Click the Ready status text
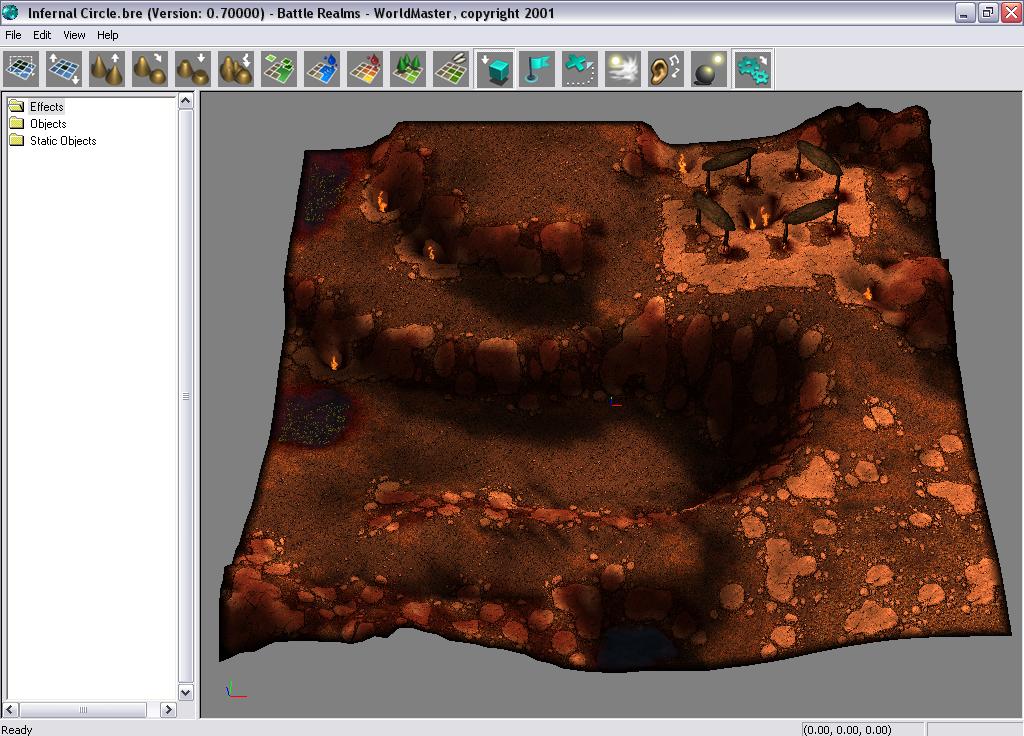Viewport: 1024px width, 736px height. coord(17,729)
